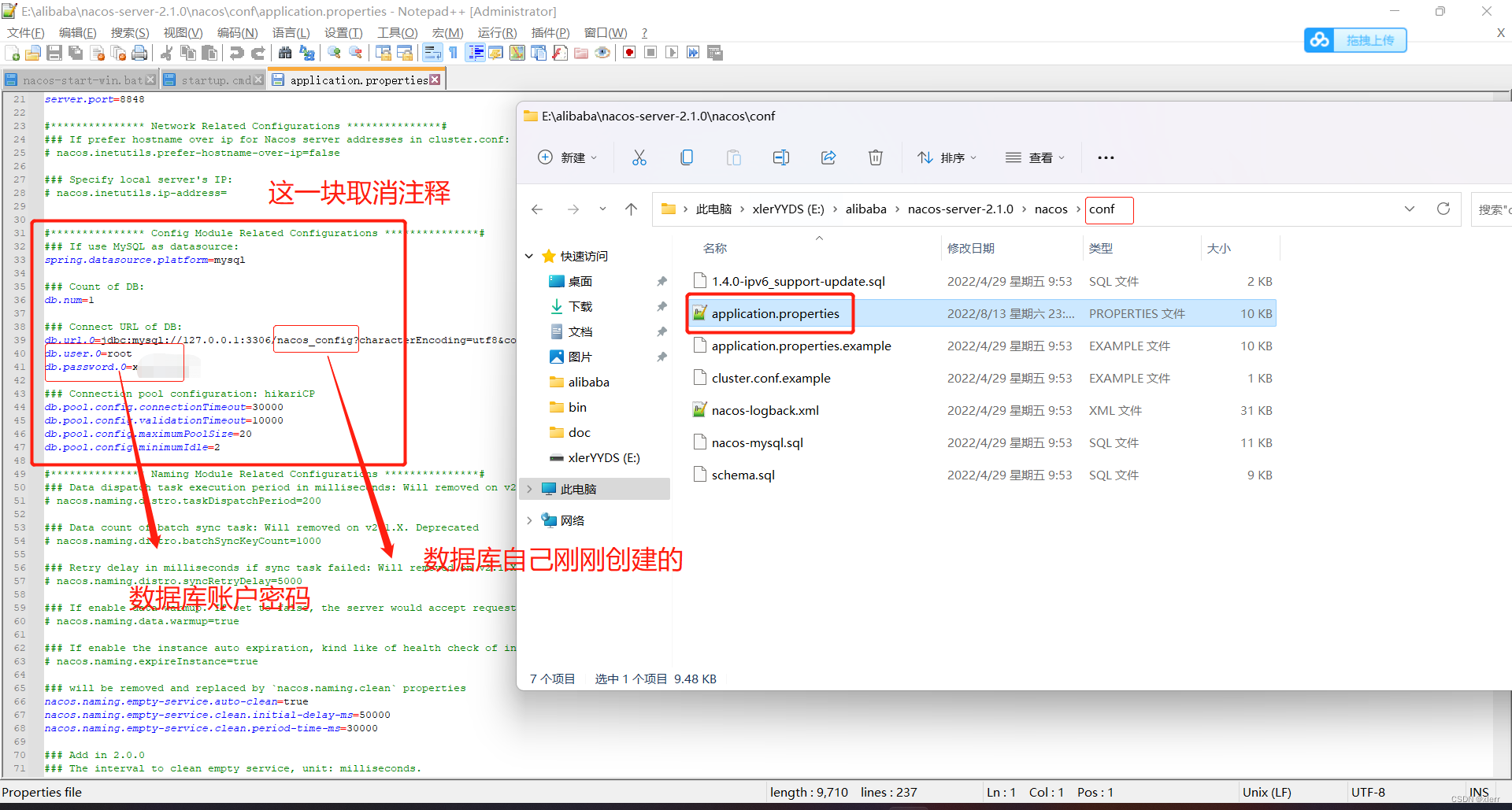Close the startup.cmd tab
1512x810 pixels.
[258, 80]
